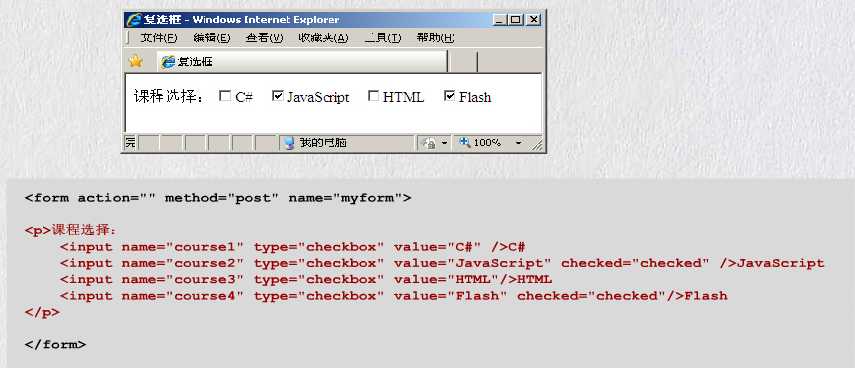Image resolution: width=855 pixels, height=368 pixels.
Task: Uncheck the Flash course checkbox
Action: tap(449, 96)
